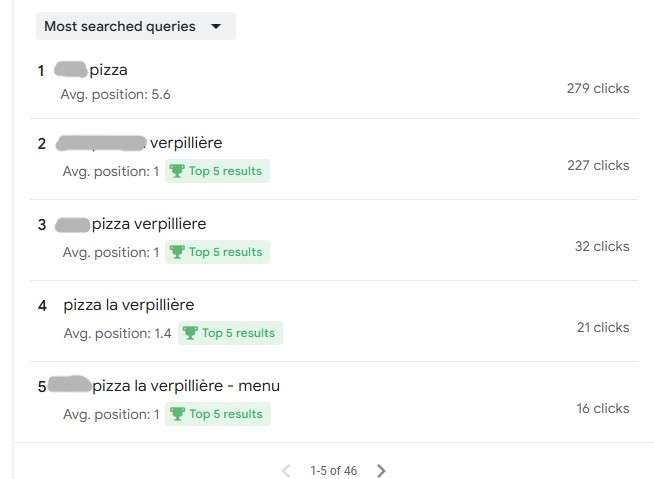Click the third query 'pizza verpilliere'

coord(148,224)
